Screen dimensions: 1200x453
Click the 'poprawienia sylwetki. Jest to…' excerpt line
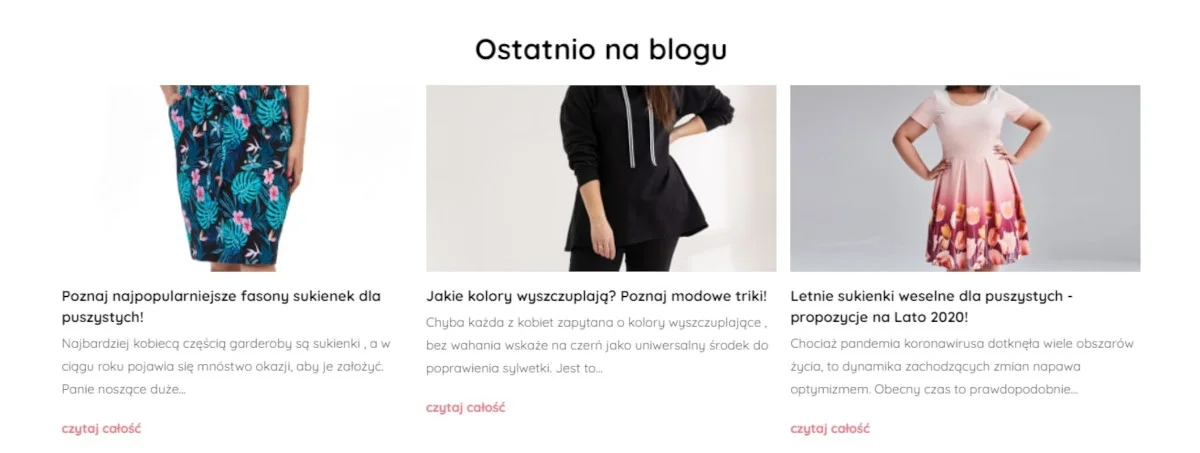point(514,368)
